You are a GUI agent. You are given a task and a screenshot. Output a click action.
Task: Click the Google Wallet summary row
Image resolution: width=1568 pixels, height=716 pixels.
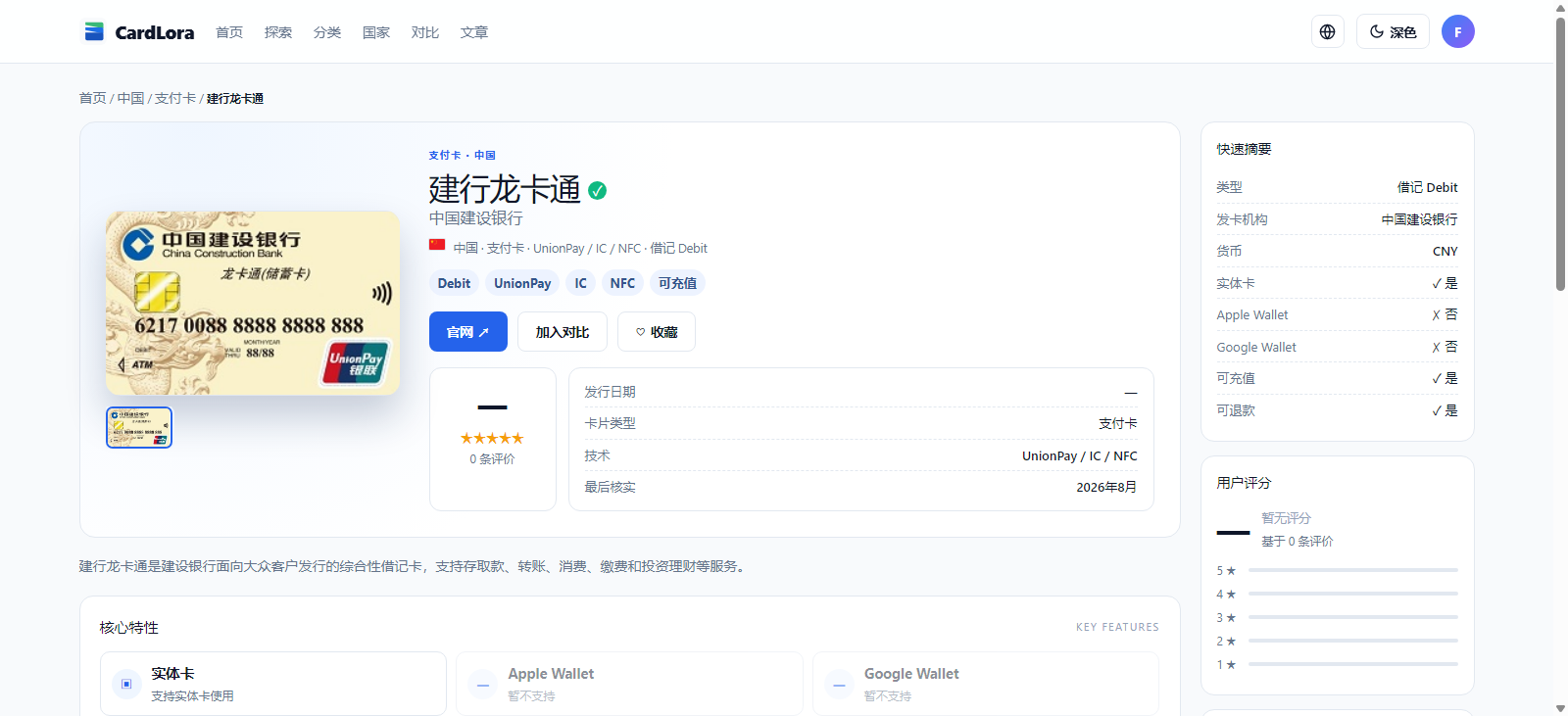click(1338, 347)
